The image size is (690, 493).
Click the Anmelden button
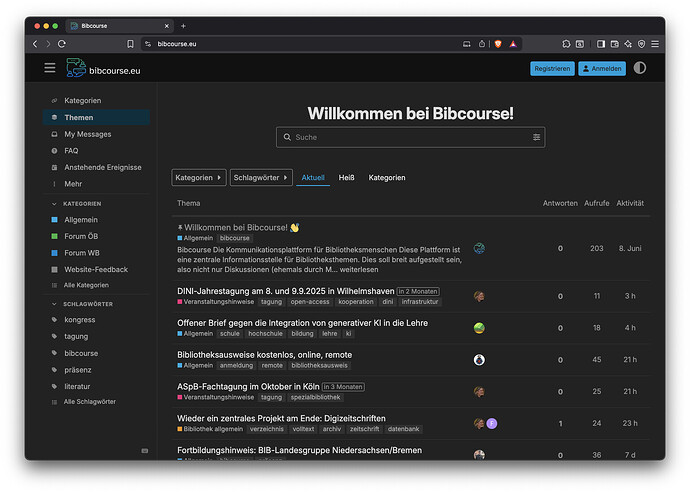(602, 68)
